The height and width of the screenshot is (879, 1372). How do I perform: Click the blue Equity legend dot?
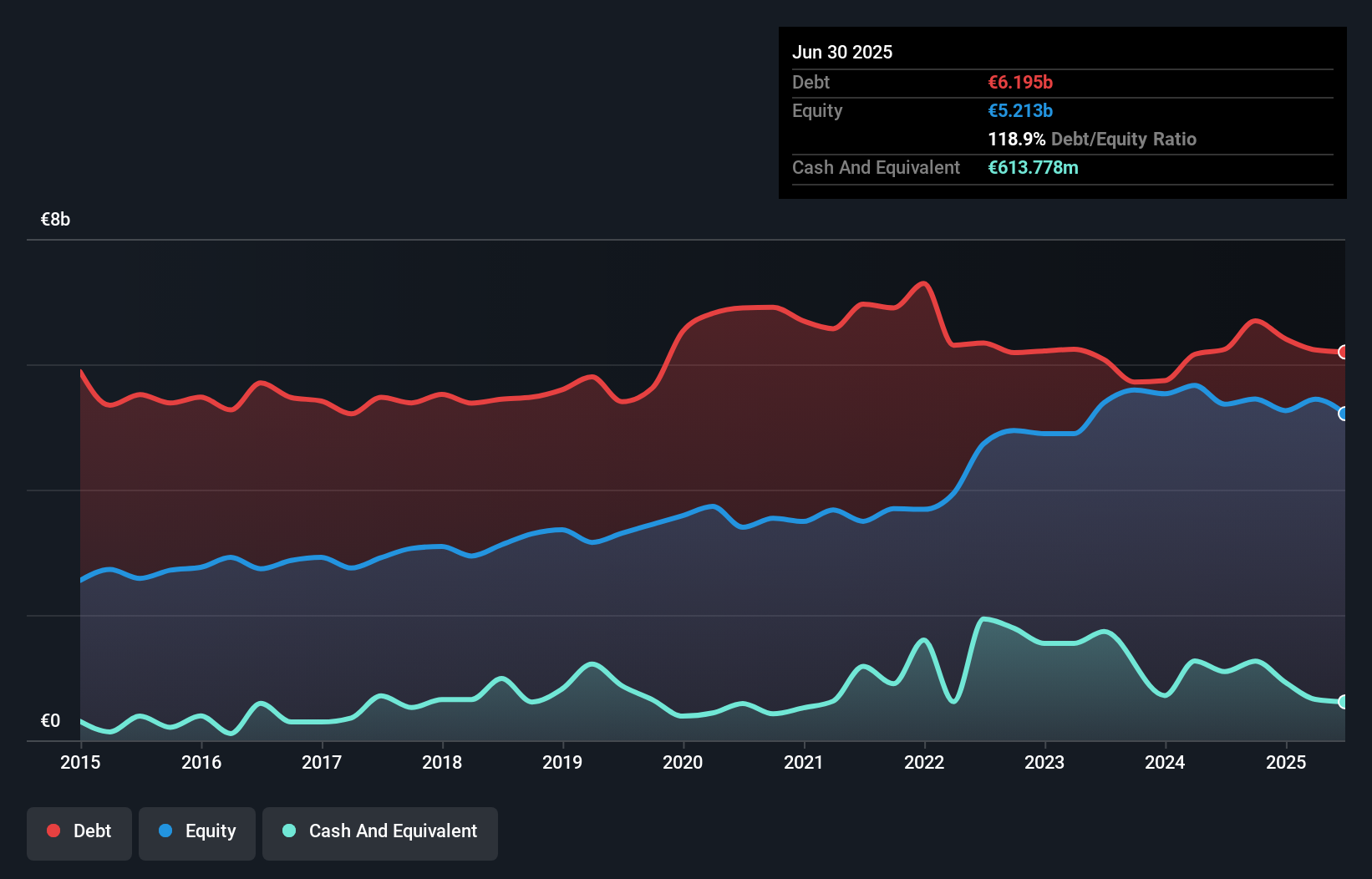[x=166, y=831]
